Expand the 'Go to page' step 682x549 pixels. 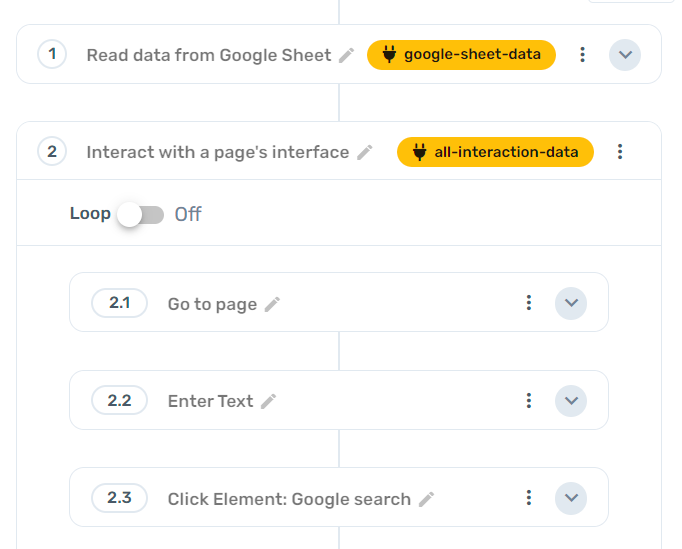pyautogui.click(x=571, y=303)
